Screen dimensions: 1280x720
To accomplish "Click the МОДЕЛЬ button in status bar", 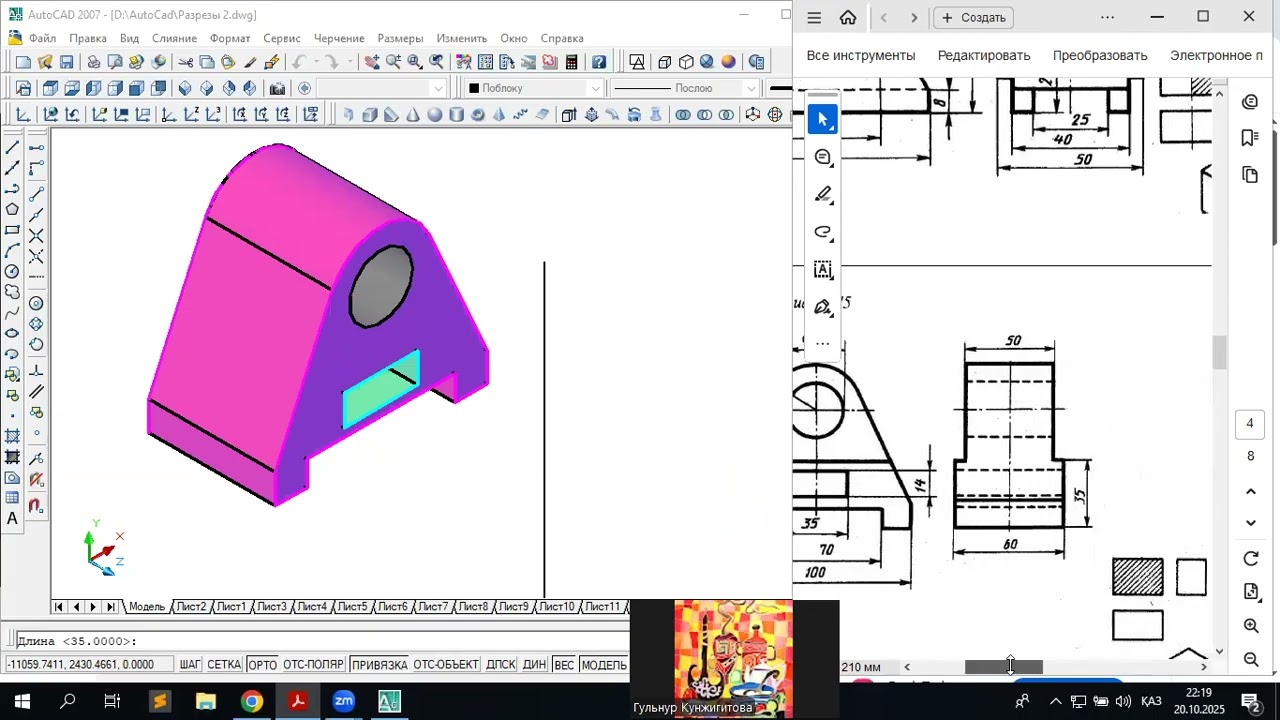I will pos(604,665).
